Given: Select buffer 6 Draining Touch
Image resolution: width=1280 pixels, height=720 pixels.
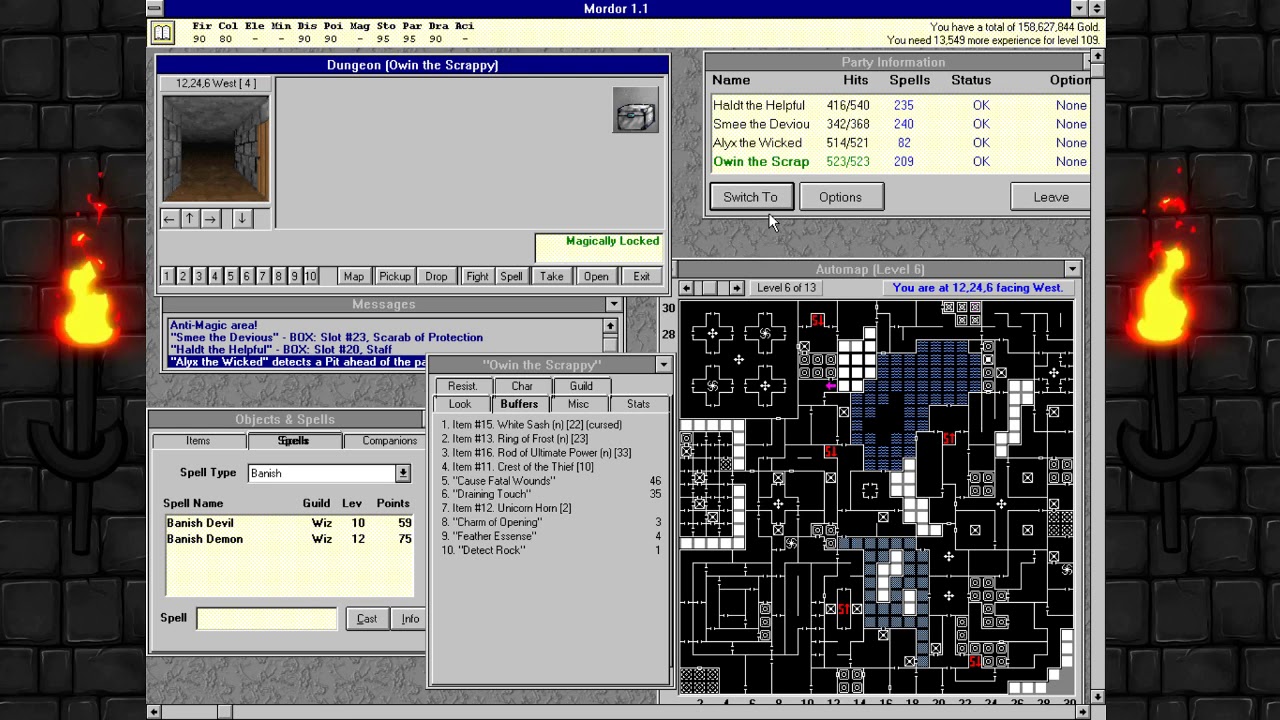Looking at the screenshot, I should click(551, 495).
